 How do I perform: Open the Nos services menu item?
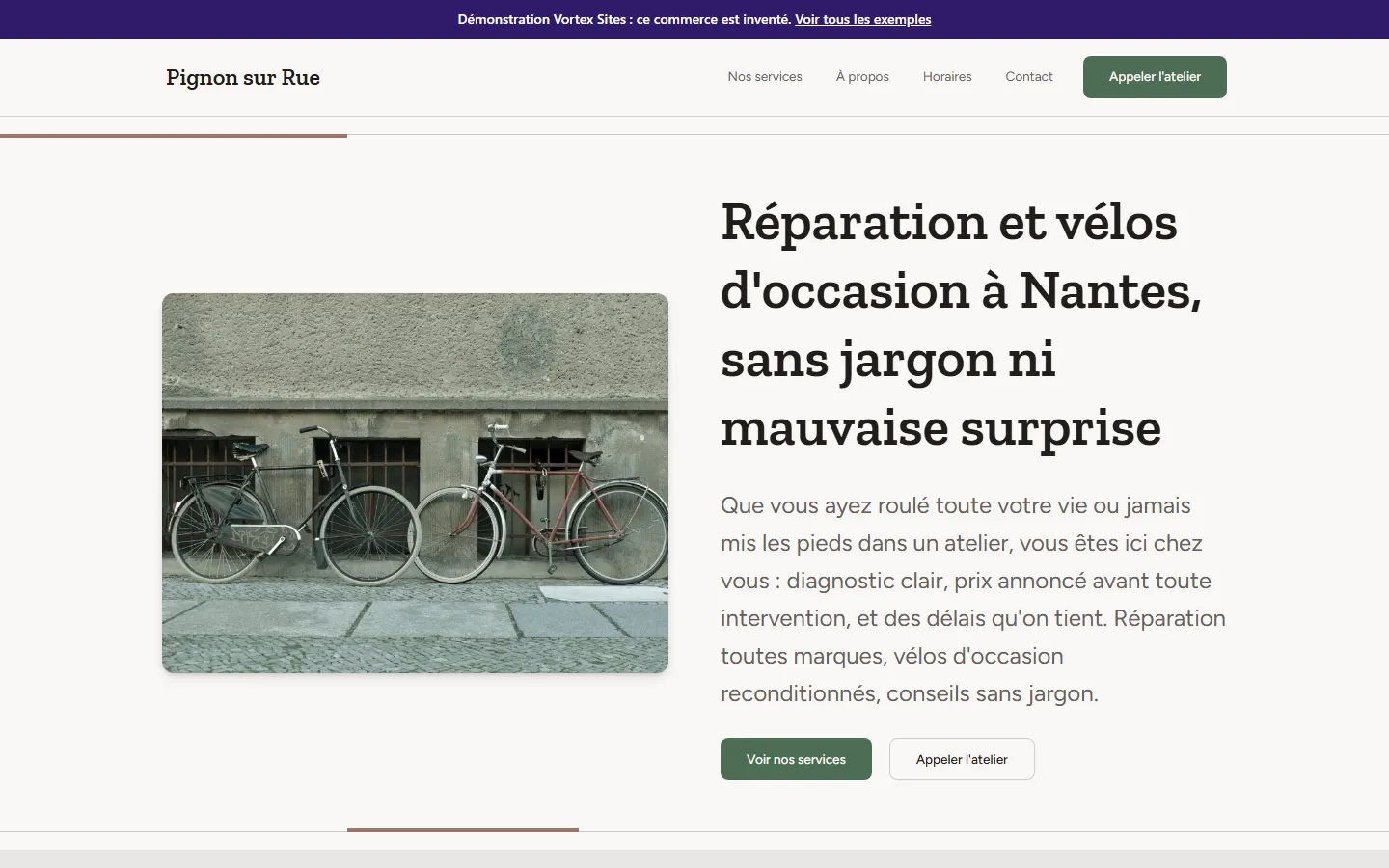tap(765, 76)
